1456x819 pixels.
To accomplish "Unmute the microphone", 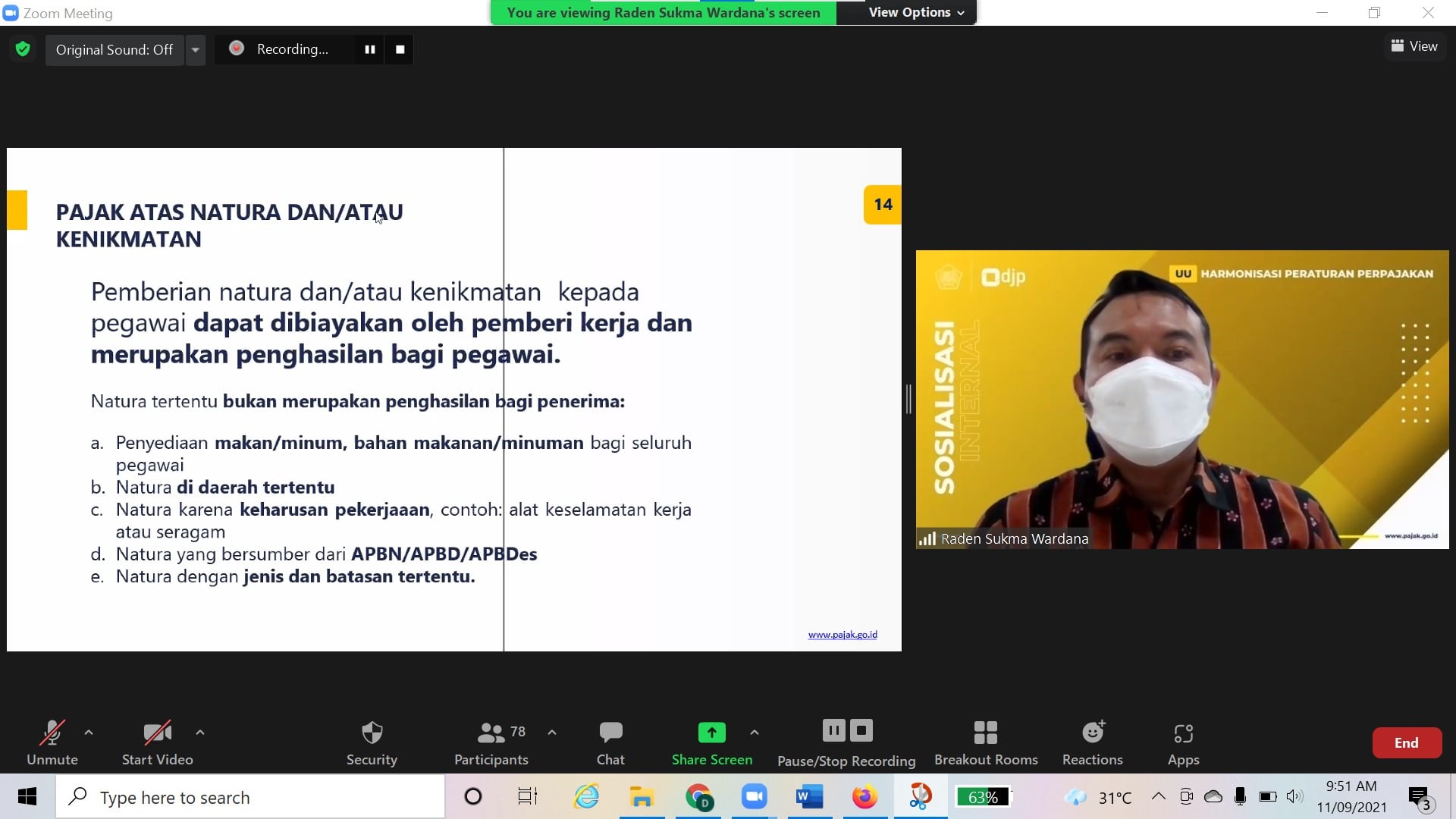I will click(x=52, y=742).
